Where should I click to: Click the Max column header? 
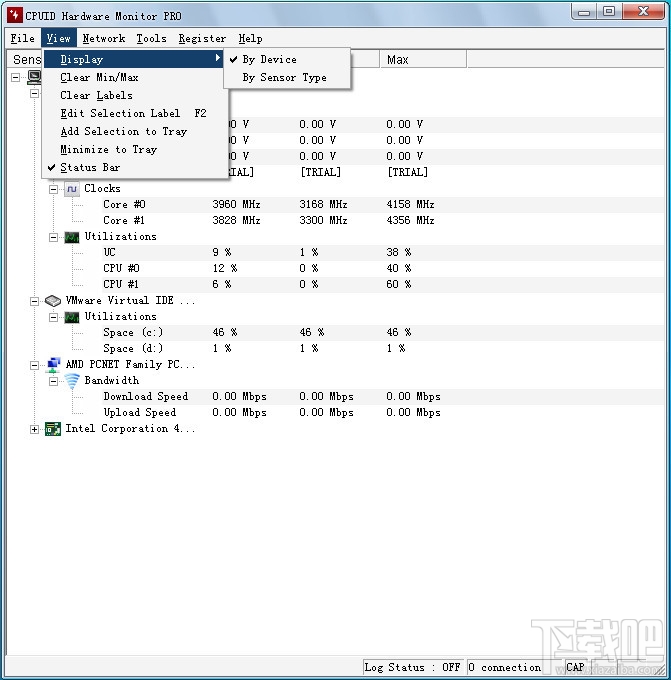click(x=423, y=59)
